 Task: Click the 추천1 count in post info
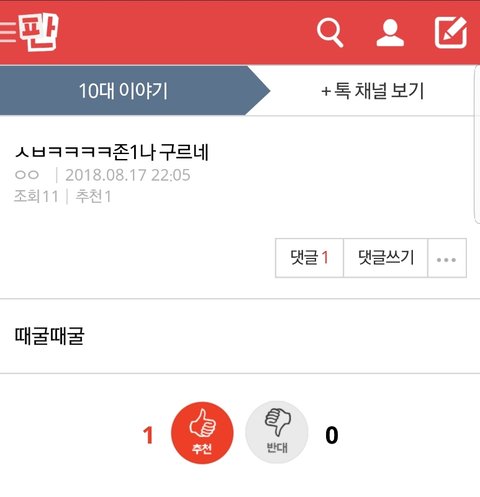pos(93,196)
